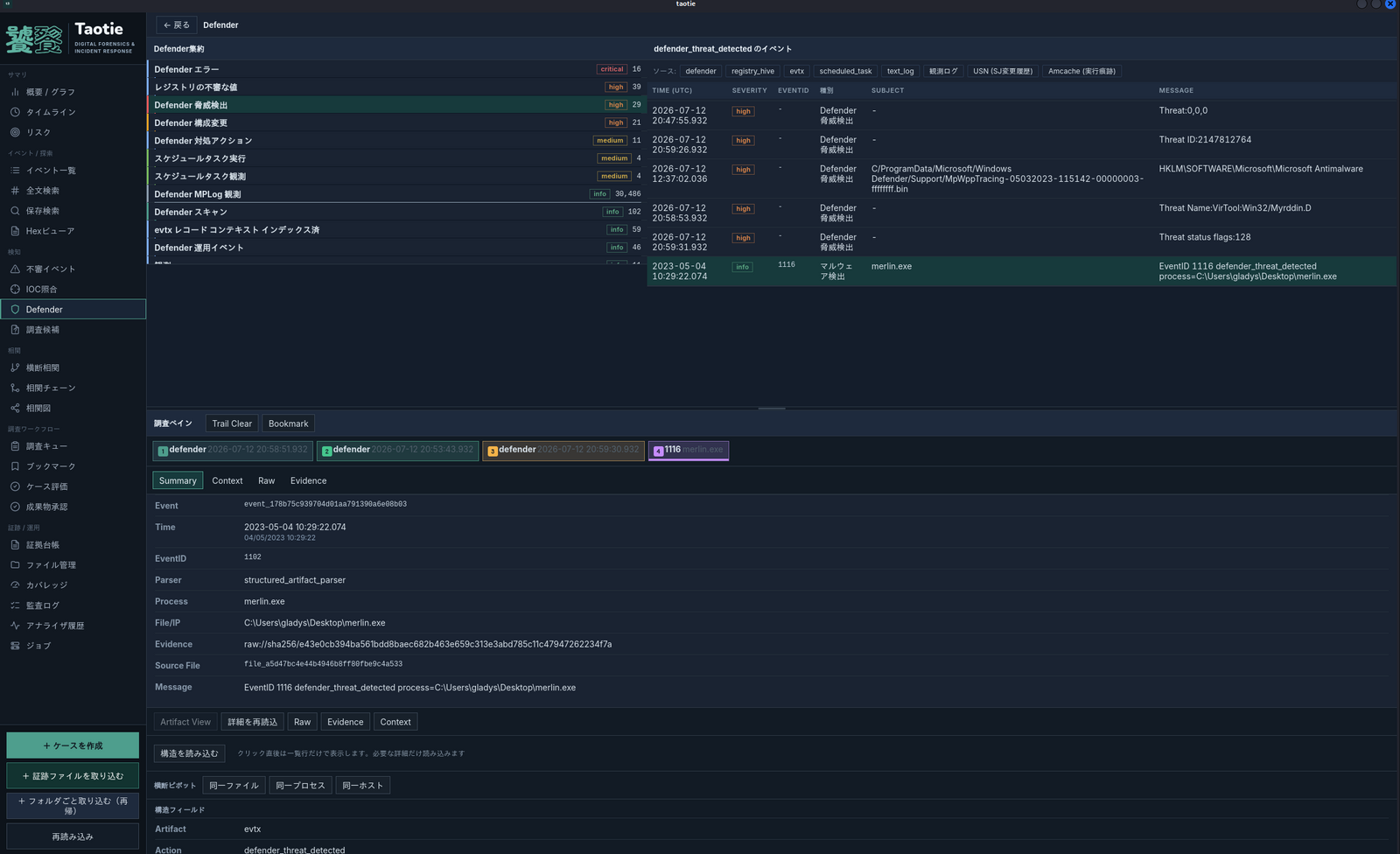Select the Defender エラー critical row
Viewport: 1400px width, 854px height.
(397, 69)
